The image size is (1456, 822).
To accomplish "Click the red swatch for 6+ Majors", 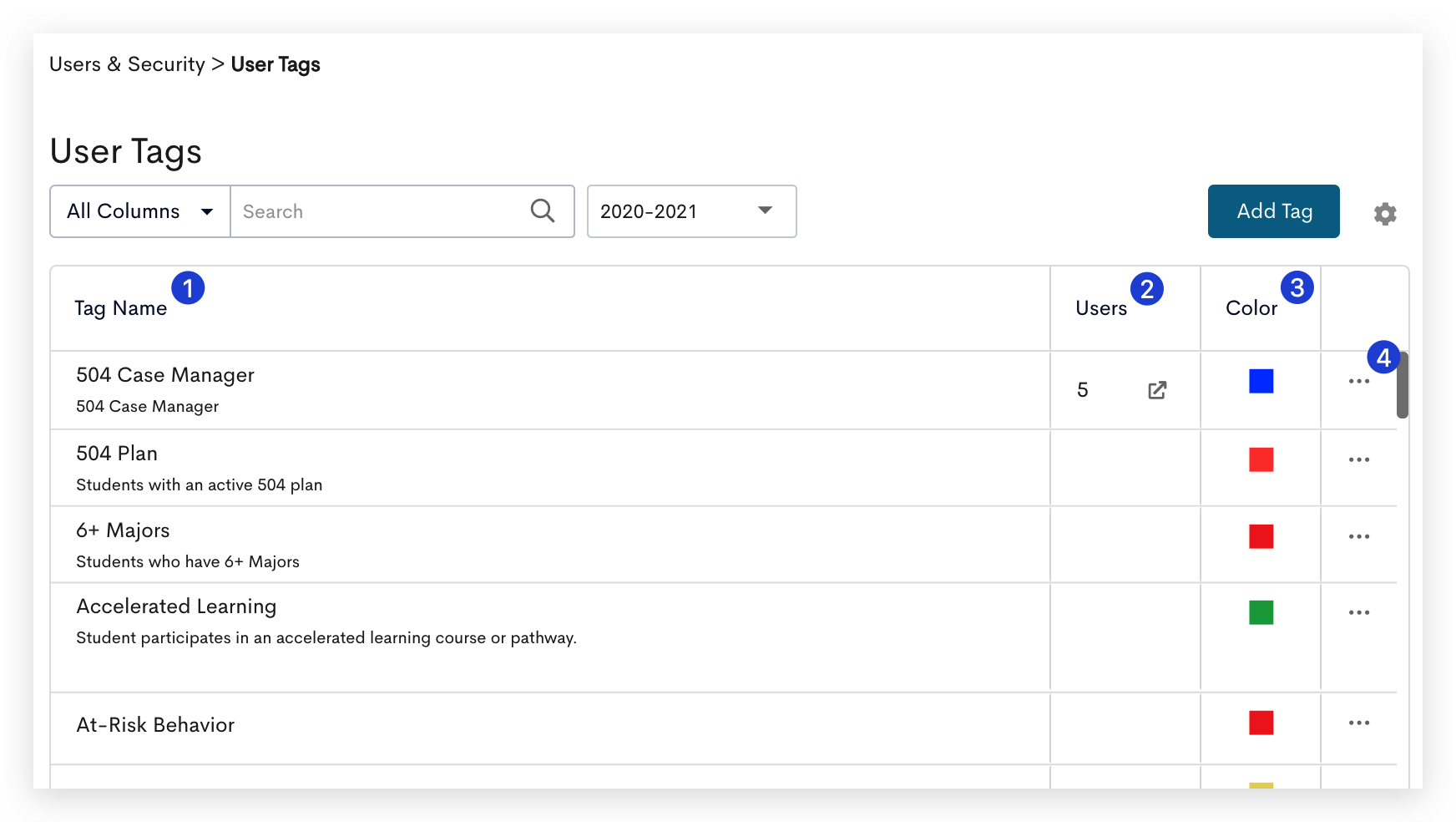I will coord(1261,536).
